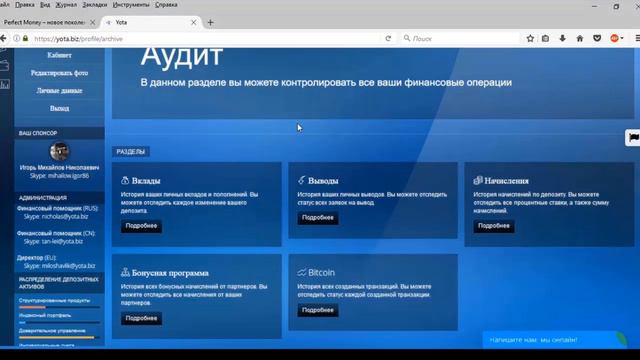Open the Справка menu
This screenshot has height=360, width=640.
click(x=166, y=5)
